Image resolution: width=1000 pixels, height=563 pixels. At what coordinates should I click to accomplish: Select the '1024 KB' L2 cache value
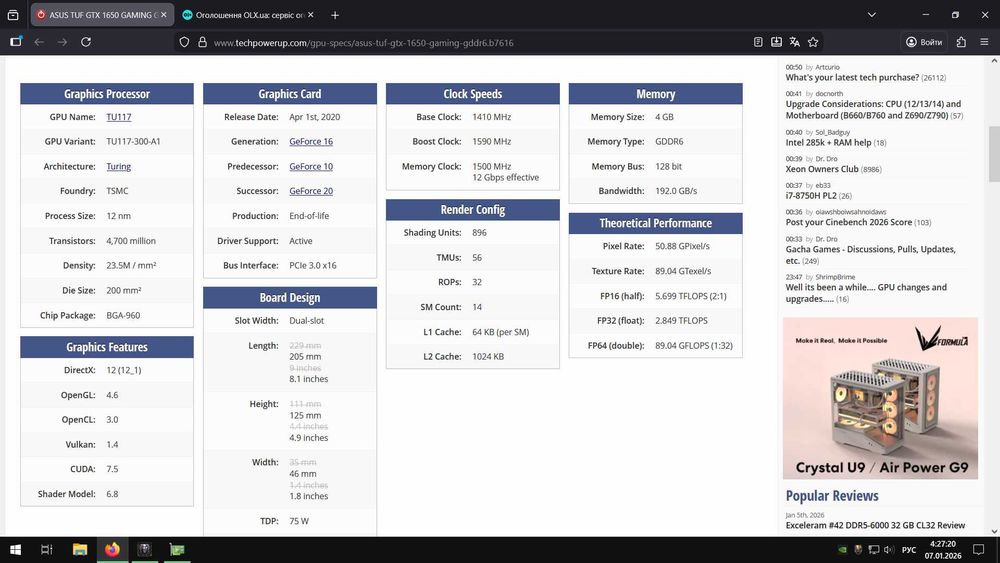click(x=488, y=356)
